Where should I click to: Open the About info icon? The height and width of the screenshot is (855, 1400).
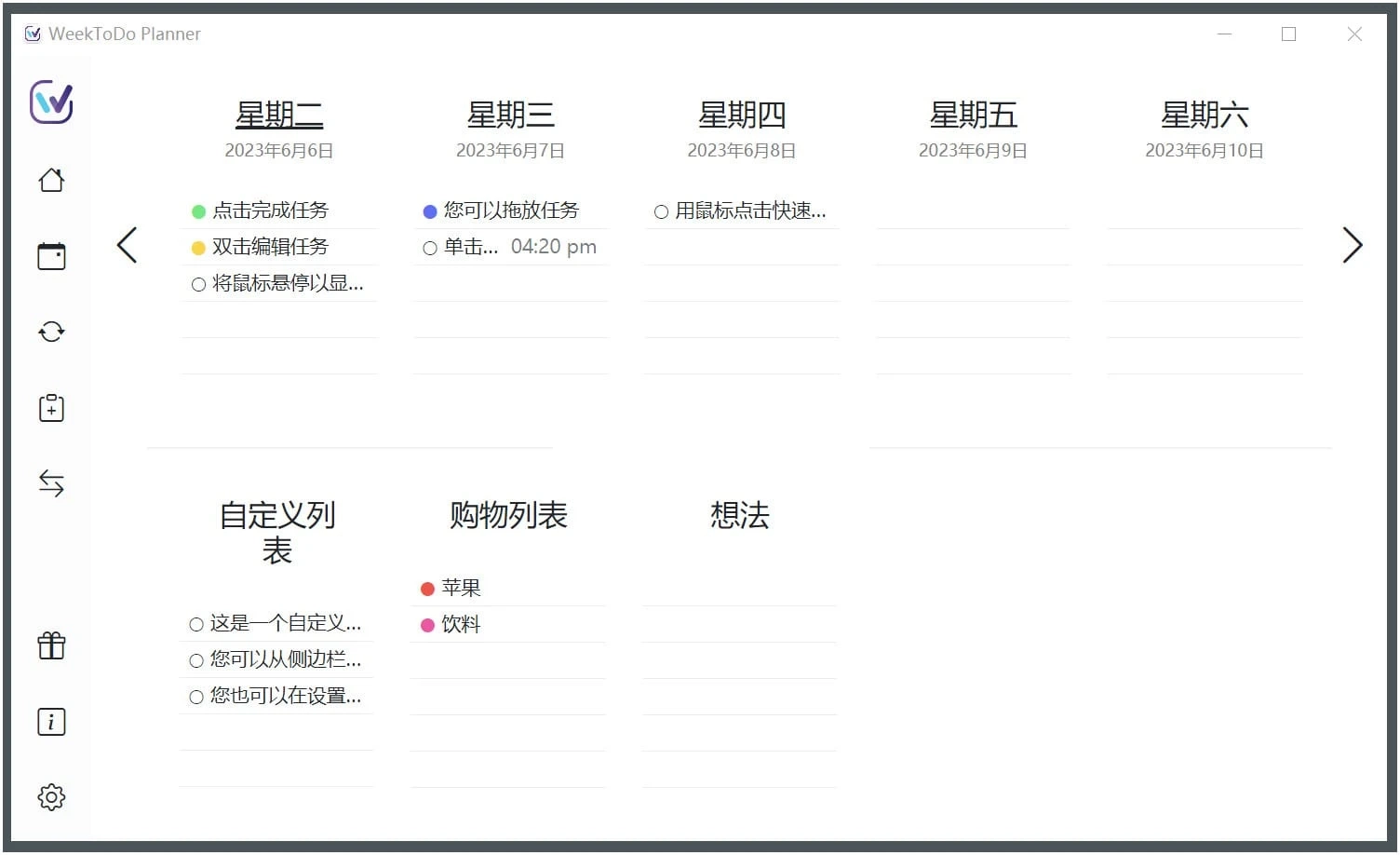click(x=51, y=721)
